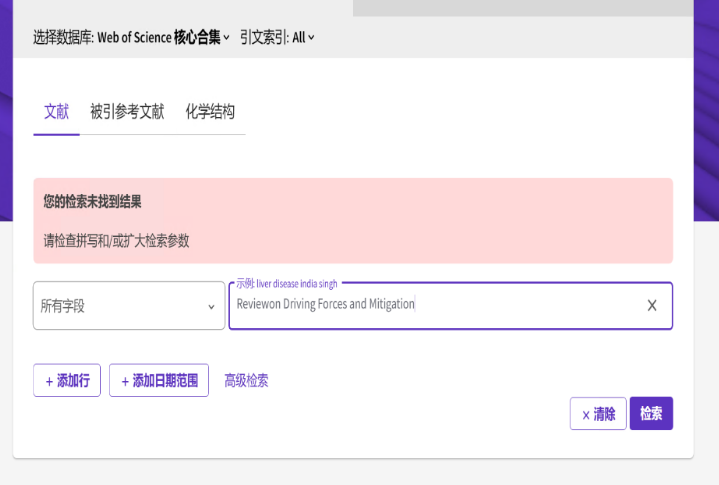Click the purple 检索 search button

[x=651, y=413]
